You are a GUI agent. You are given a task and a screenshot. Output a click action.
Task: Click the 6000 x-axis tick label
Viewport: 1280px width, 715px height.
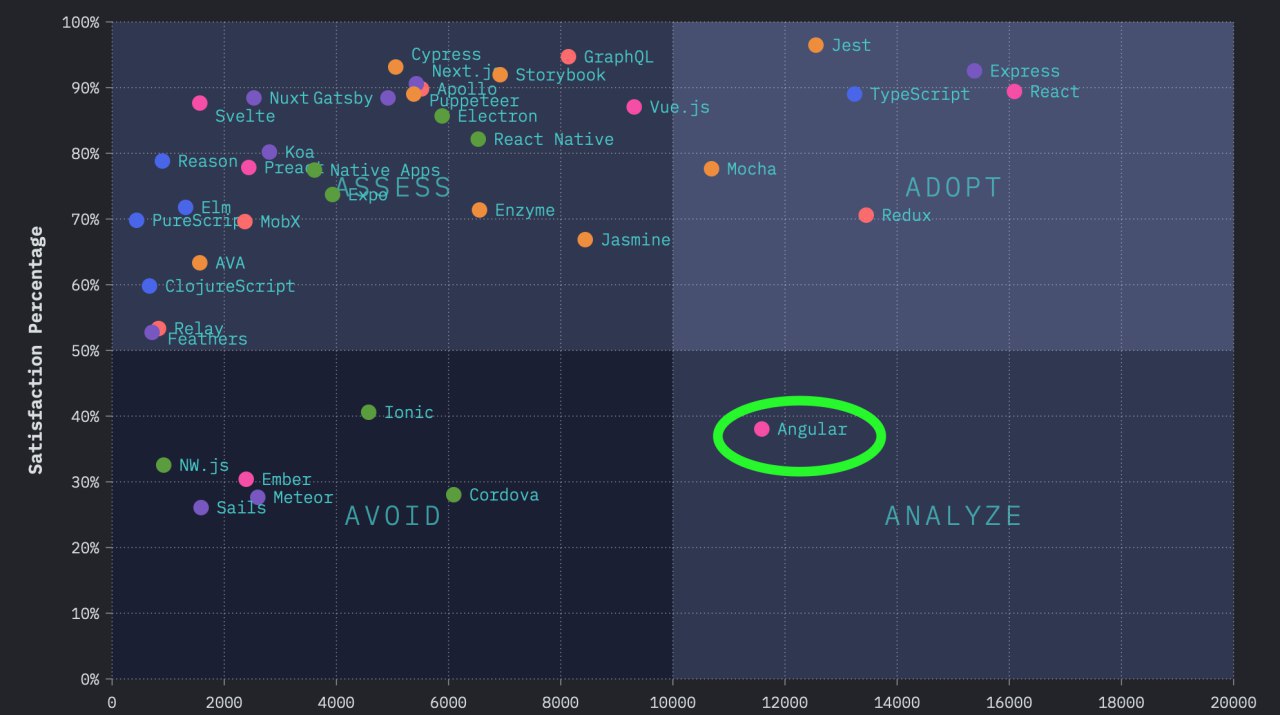[x=448, y=702]
